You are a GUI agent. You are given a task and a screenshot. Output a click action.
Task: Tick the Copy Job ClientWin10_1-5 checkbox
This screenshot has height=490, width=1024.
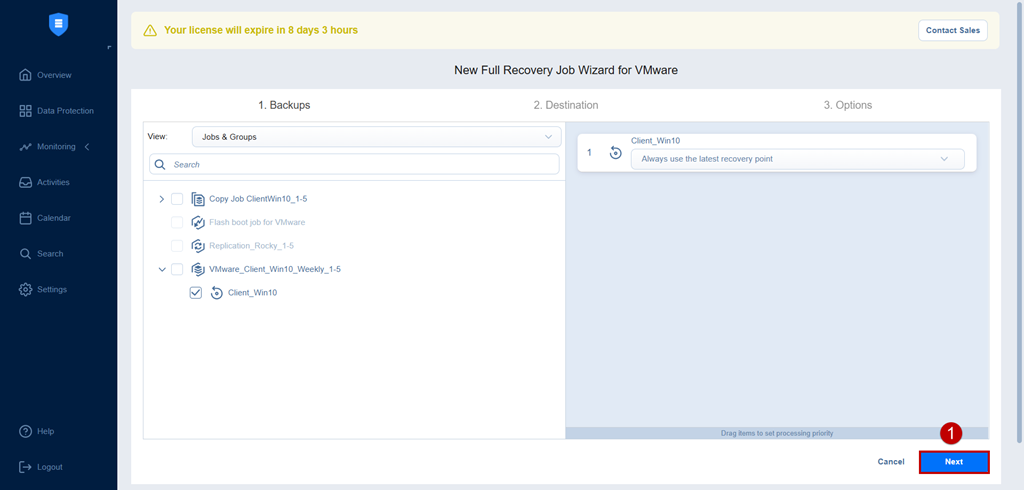pos(177,199)
